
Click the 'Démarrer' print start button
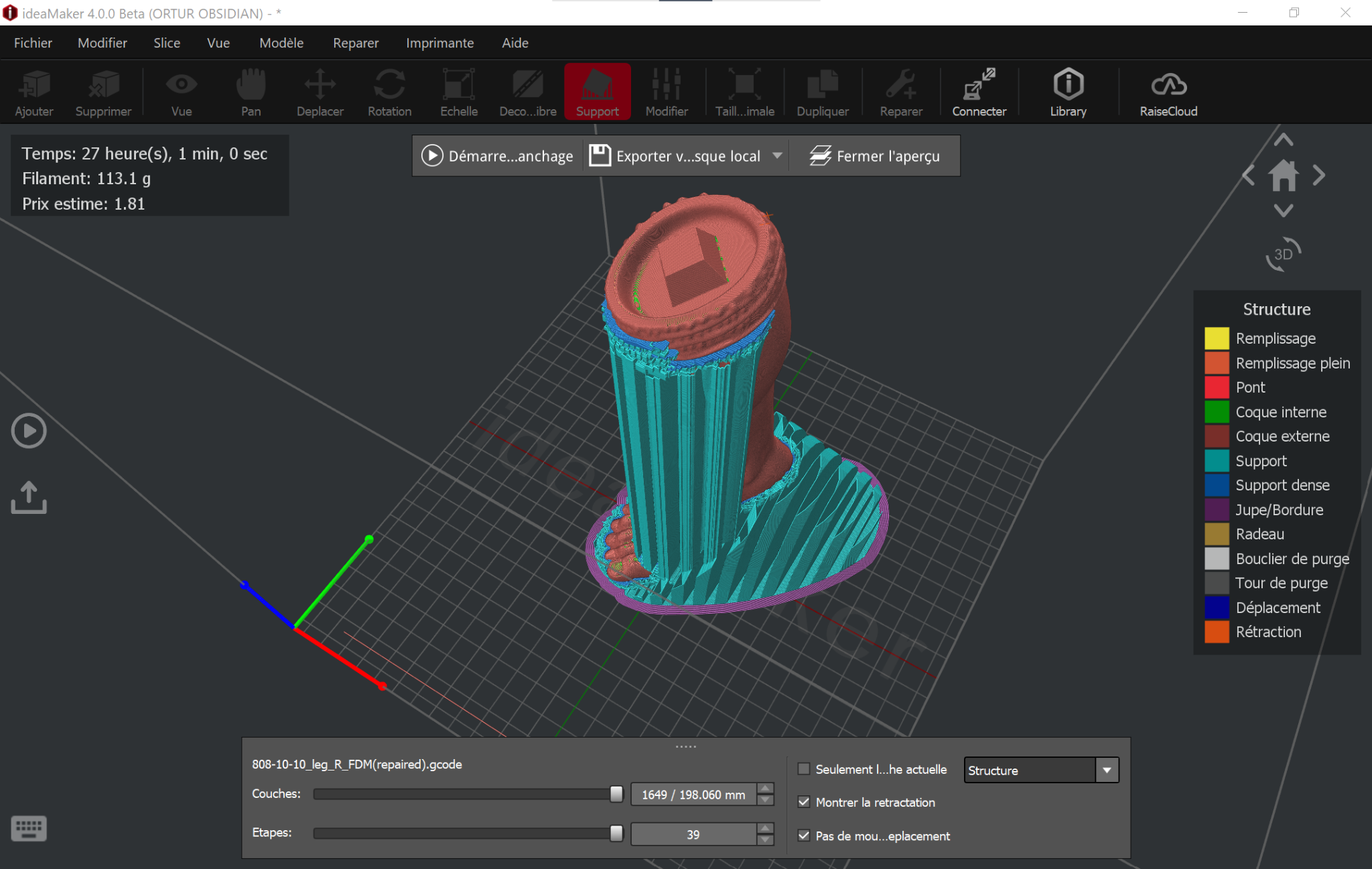coord(497,155)
